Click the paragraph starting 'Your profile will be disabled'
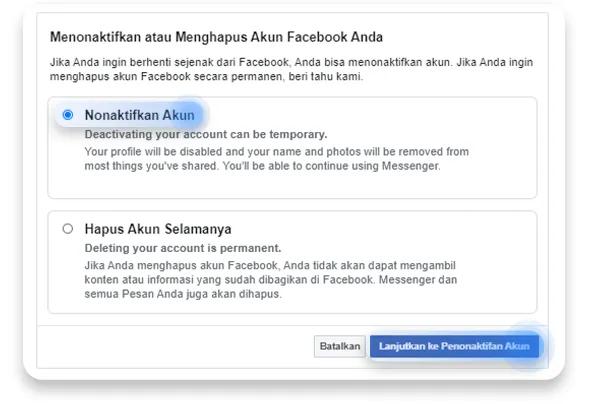The image size is (591, 404). 277,159
